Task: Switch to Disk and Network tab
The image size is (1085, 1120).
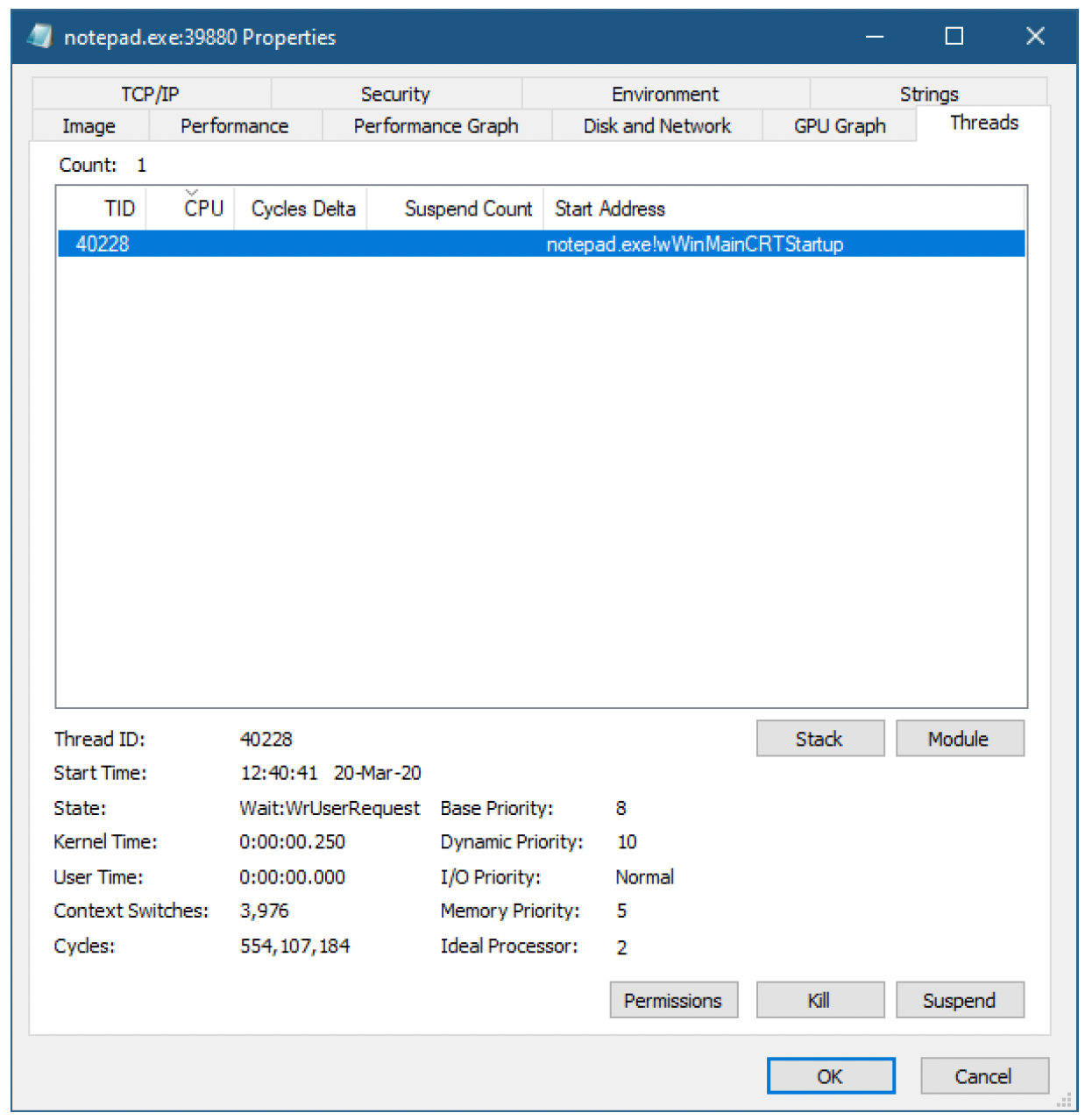Action: (657, 125)
